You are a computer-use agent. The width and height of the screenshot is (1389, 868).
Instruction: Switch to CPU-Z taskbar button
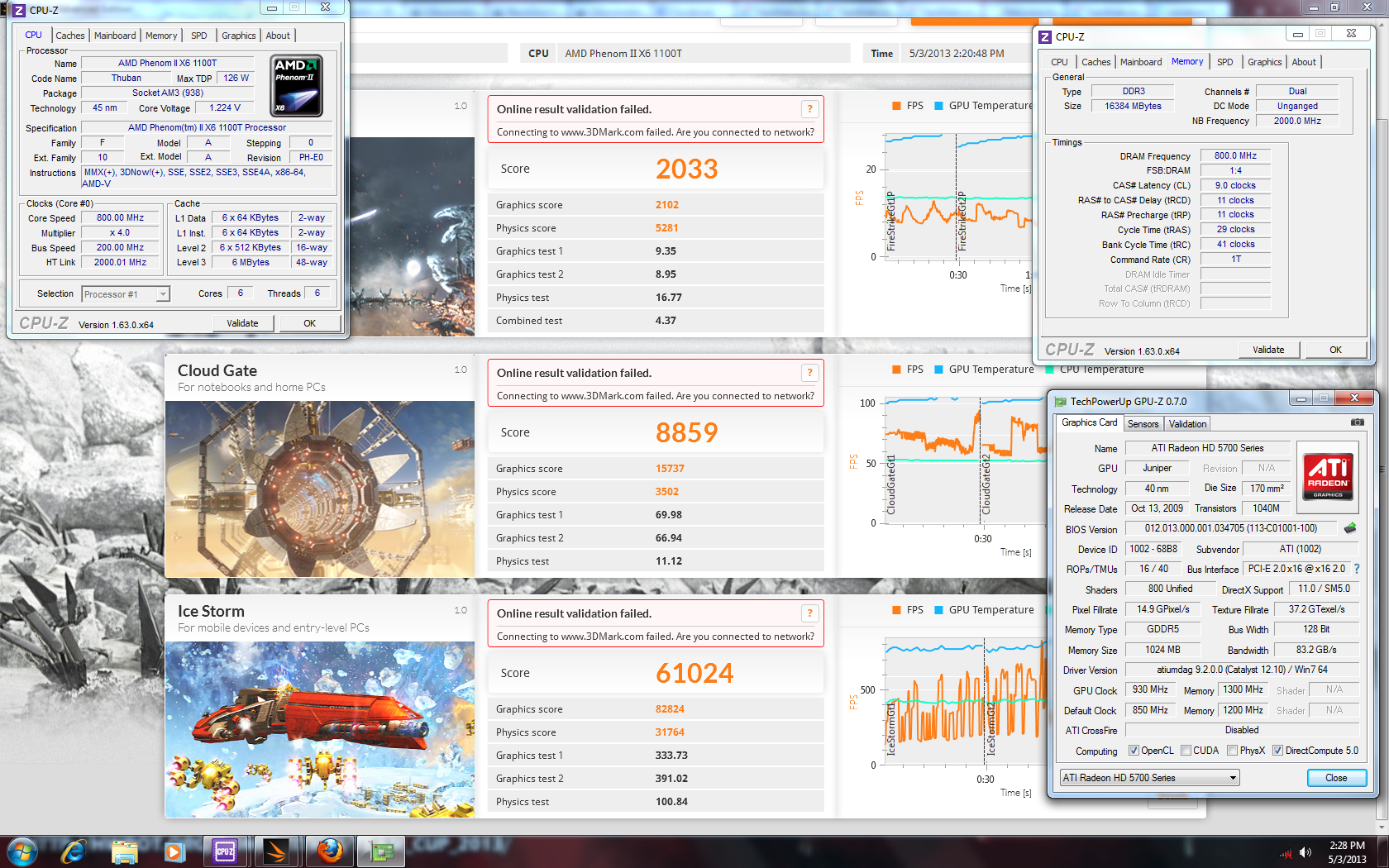coord(226,851)
